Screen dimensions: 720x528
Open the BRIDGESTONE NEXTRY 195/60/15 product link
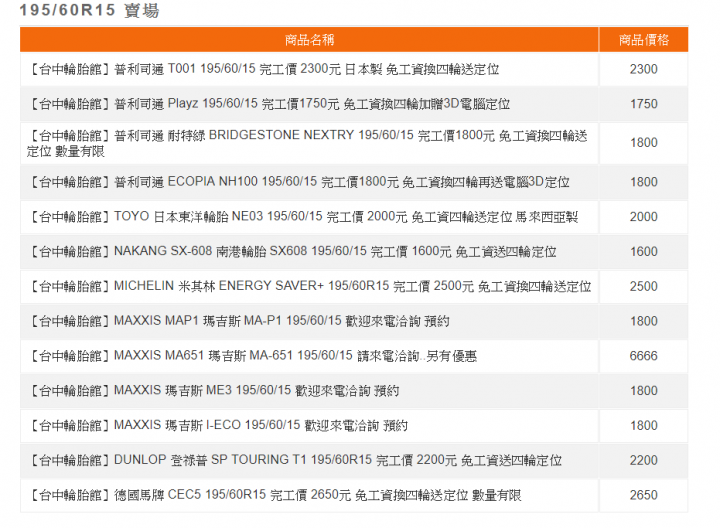click(307, 143)
